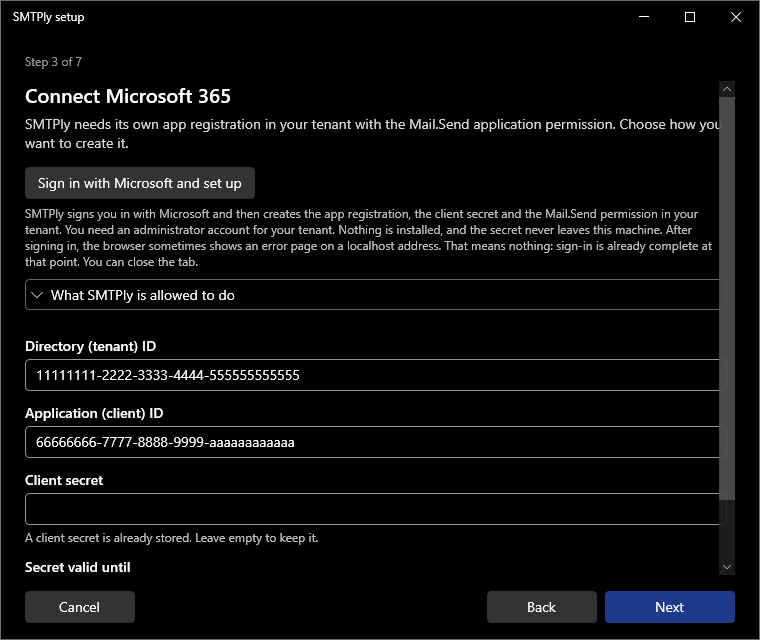
Task: Minimize the SMTPly setup window
Action: point(644,17)
